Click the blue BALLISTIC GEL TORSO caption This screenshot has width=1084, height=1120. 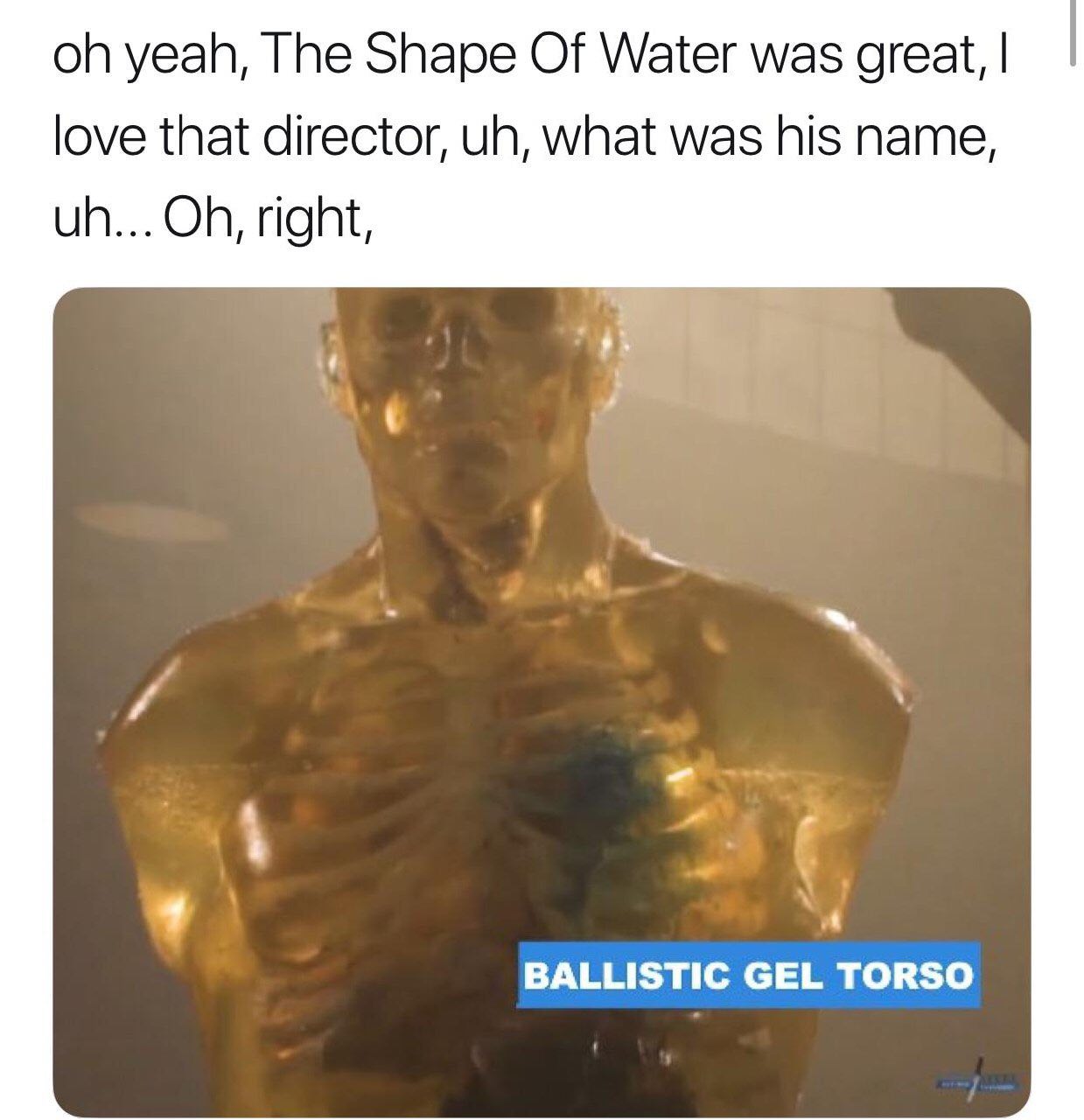click(x=748, y=975)
